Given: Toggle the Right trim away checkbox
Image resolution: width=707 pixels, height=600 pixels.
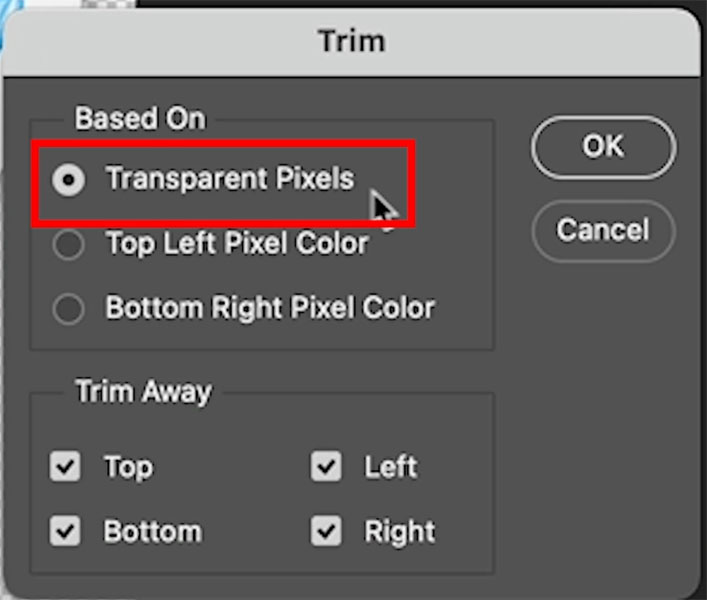Looking at the screenshot, I should pos(326,531).
